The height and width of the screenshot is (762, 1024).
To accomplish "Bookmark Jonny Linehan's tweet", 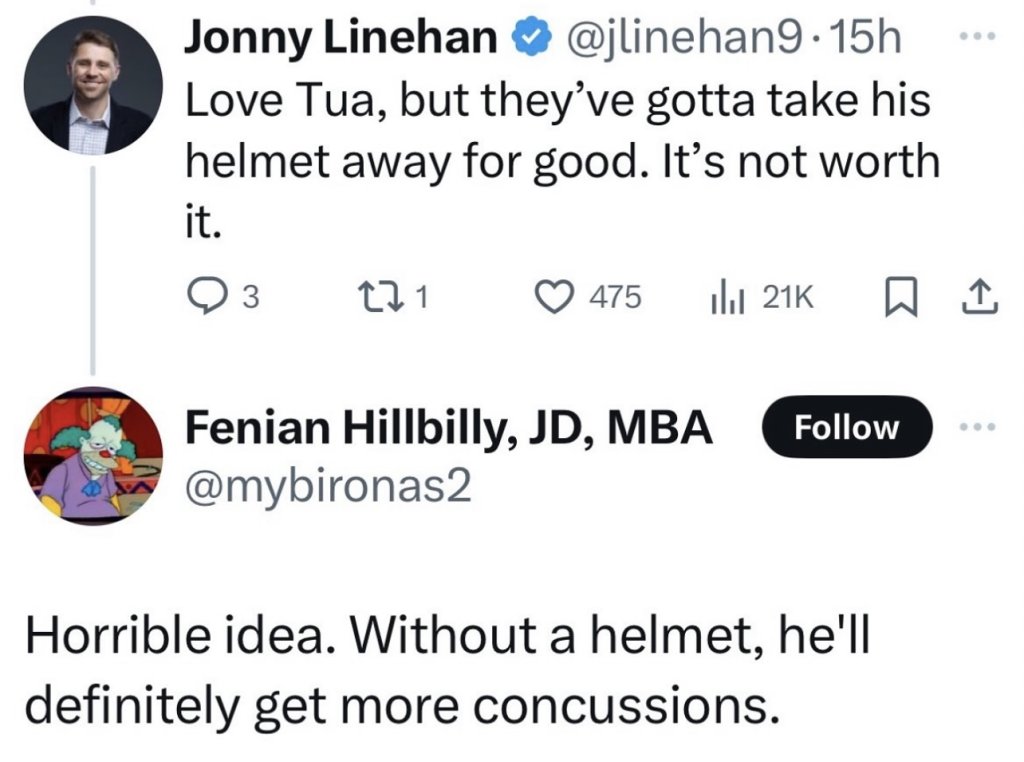I will [905, 295].
